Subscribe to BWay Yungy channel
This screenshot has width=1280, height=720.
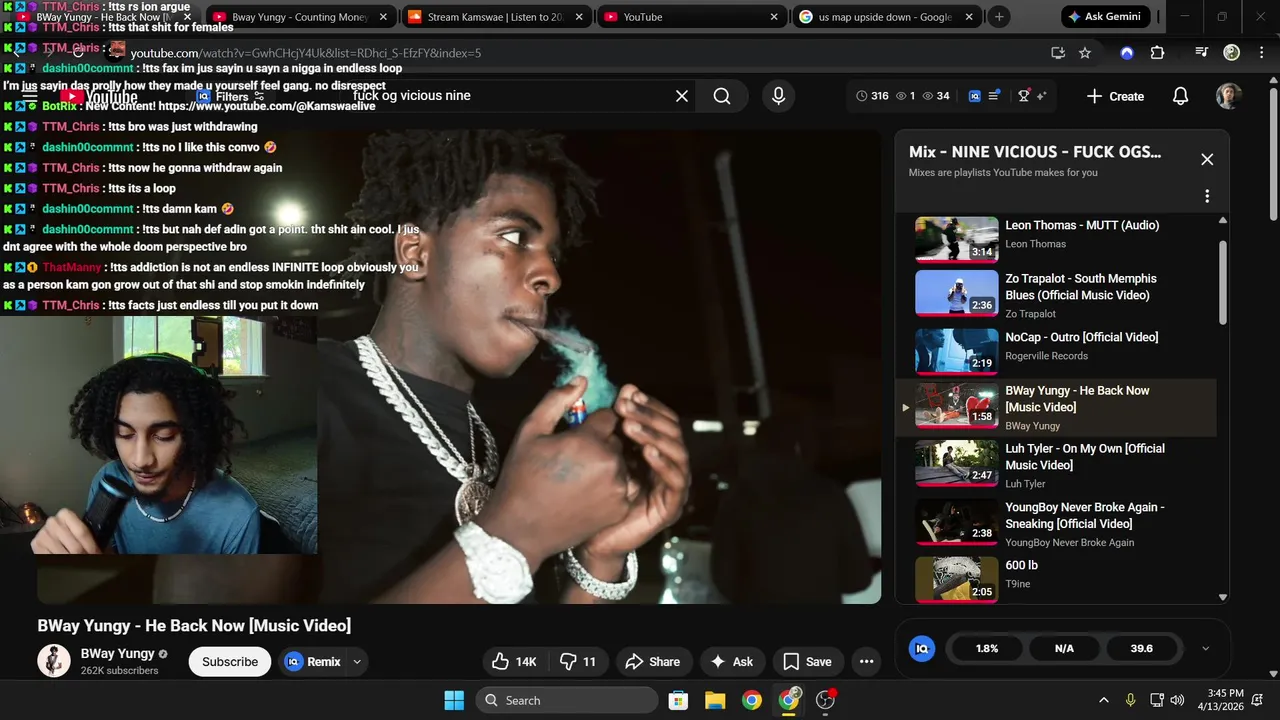[230, 661]
